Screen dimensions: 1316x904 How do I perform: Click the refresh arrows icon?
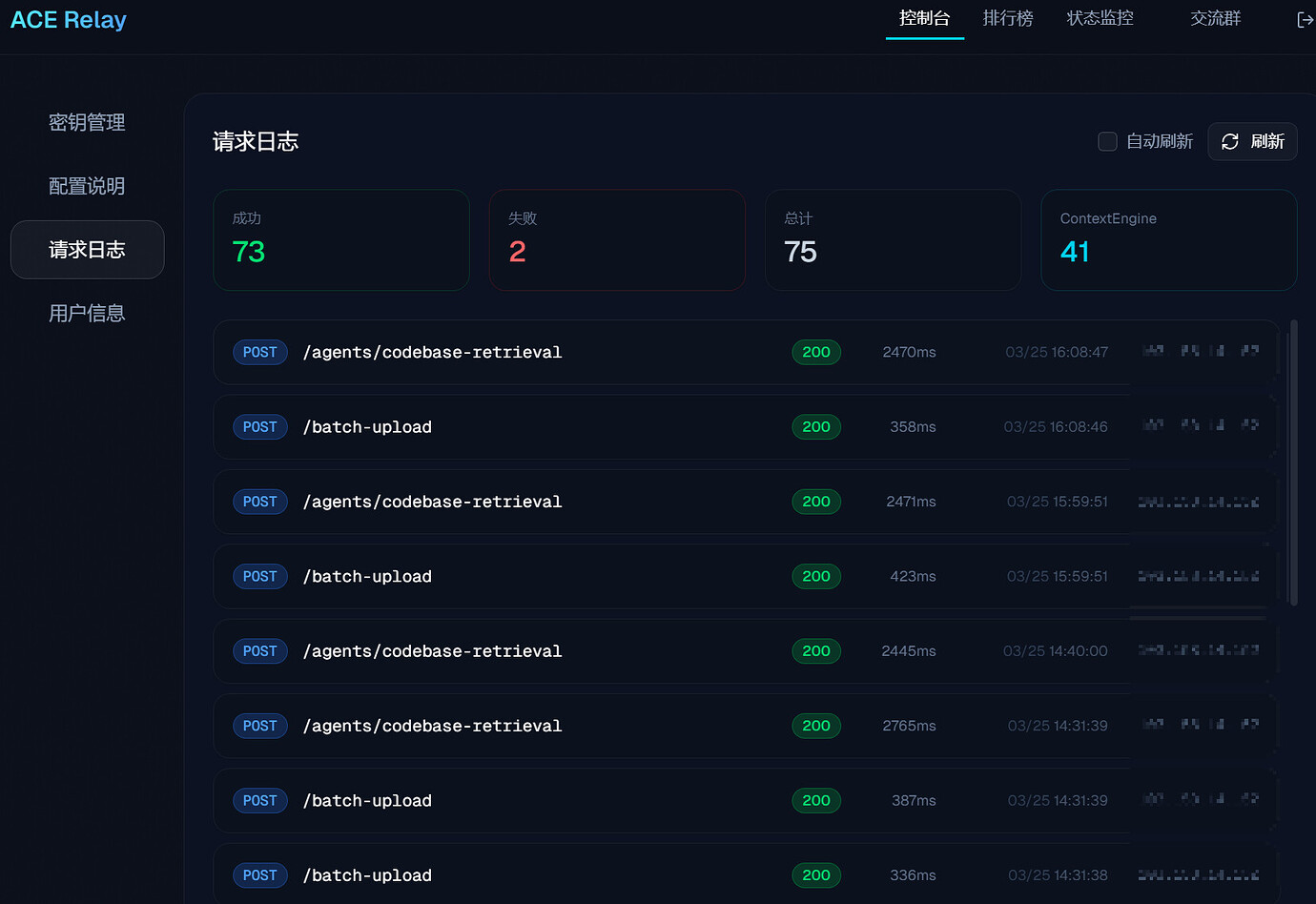1230,141
